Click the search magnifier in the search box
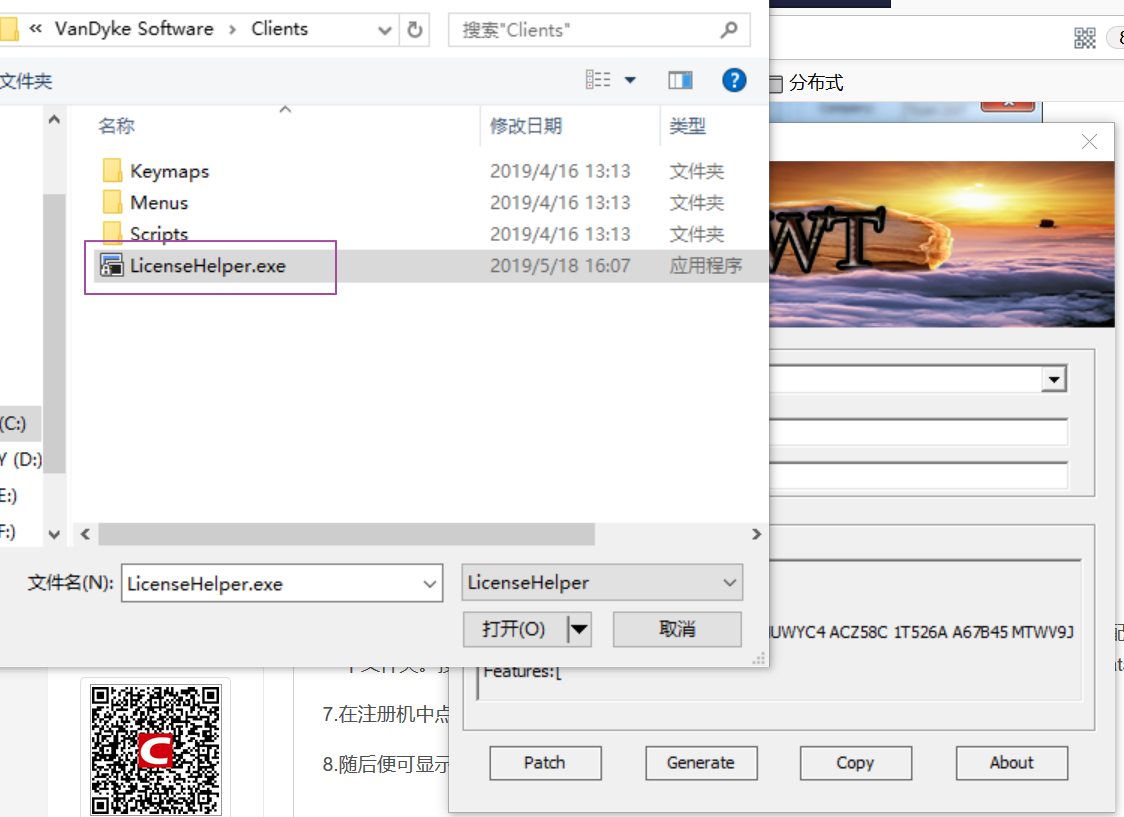This screenshot has height=817, width=1124. [x=728, y=30]
